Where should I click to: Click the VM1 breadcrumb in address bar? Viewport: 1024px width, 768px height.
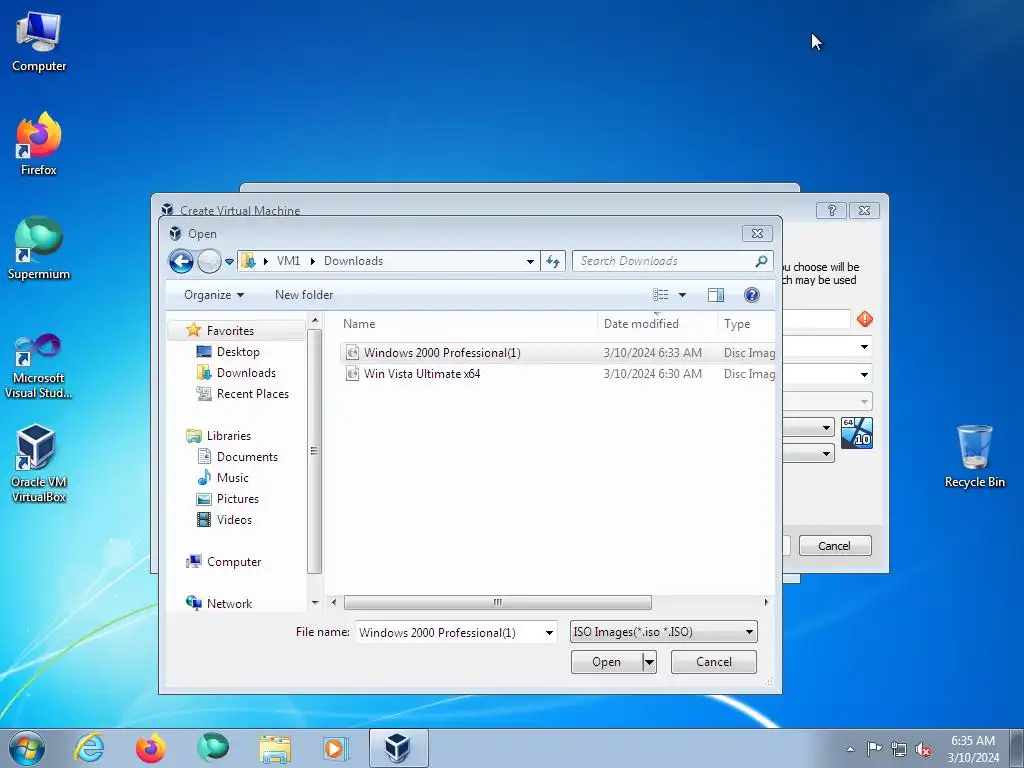pos(288,261)
